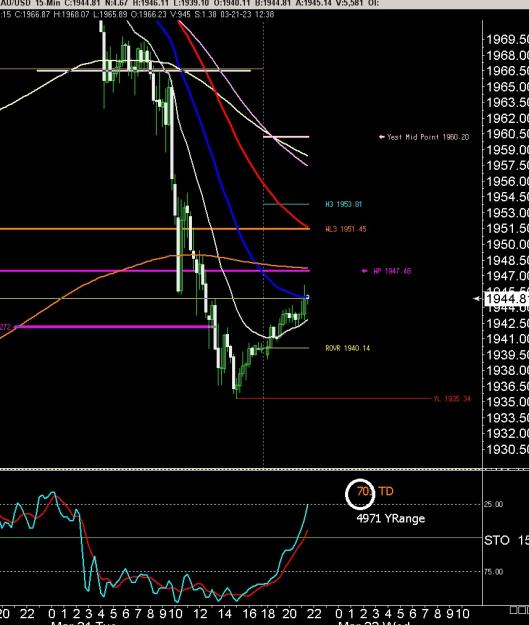Click the arrow beside Yest Mid Point label
The width and height of the screenshot is (529, 625).
[x=382, y=137]
